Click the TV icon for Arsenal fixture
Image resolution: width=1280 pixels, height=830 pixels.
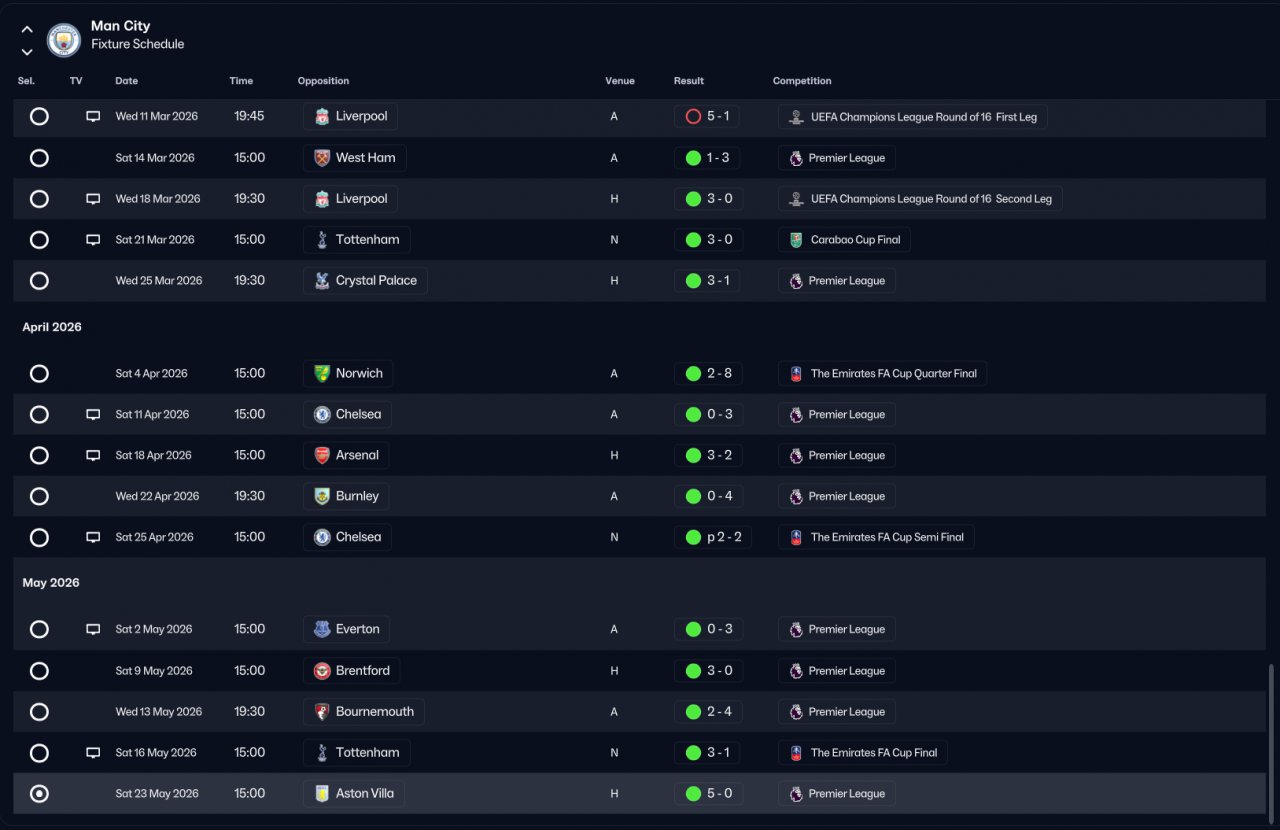[93, 456]
